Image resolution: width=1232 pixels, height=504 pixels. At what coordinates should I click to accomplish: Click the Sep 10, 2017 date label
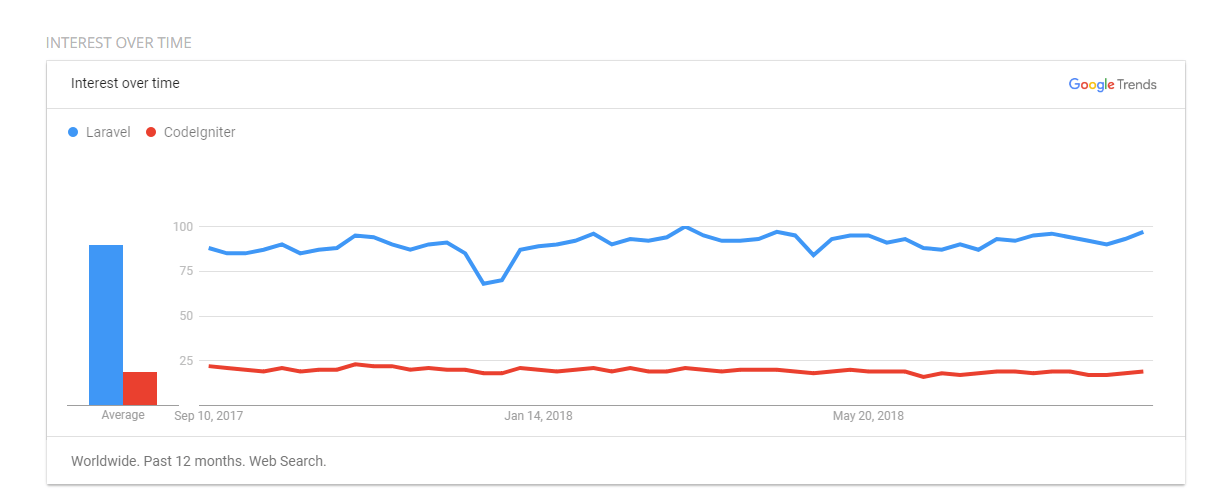(x=209, y=415)
